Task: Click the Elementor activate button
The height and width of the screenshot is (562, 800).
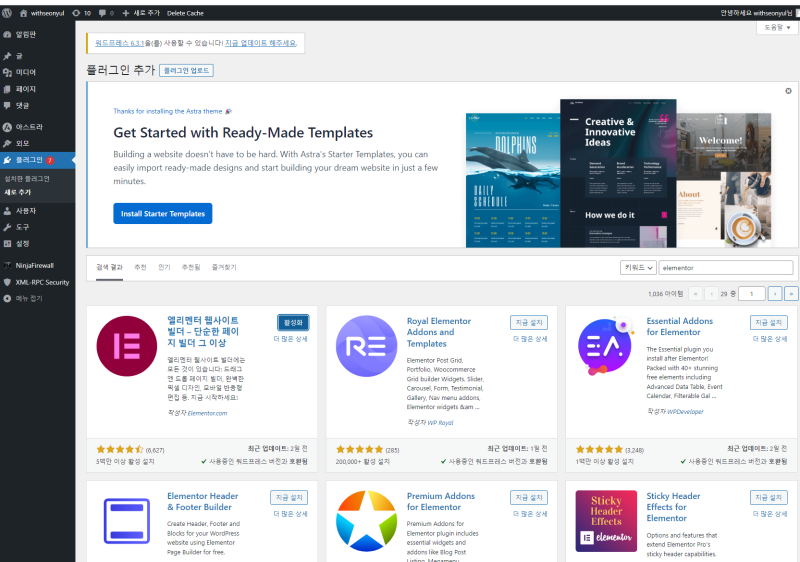Action: click(293, 322)
